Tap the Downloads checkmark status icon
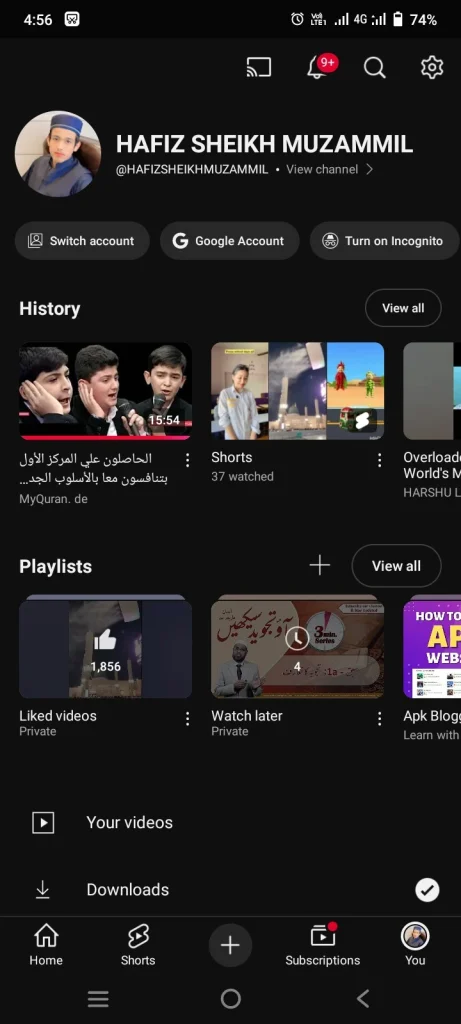Viewport: 461px width, 1024px height. pyautogui.click(x=427, y=889)
